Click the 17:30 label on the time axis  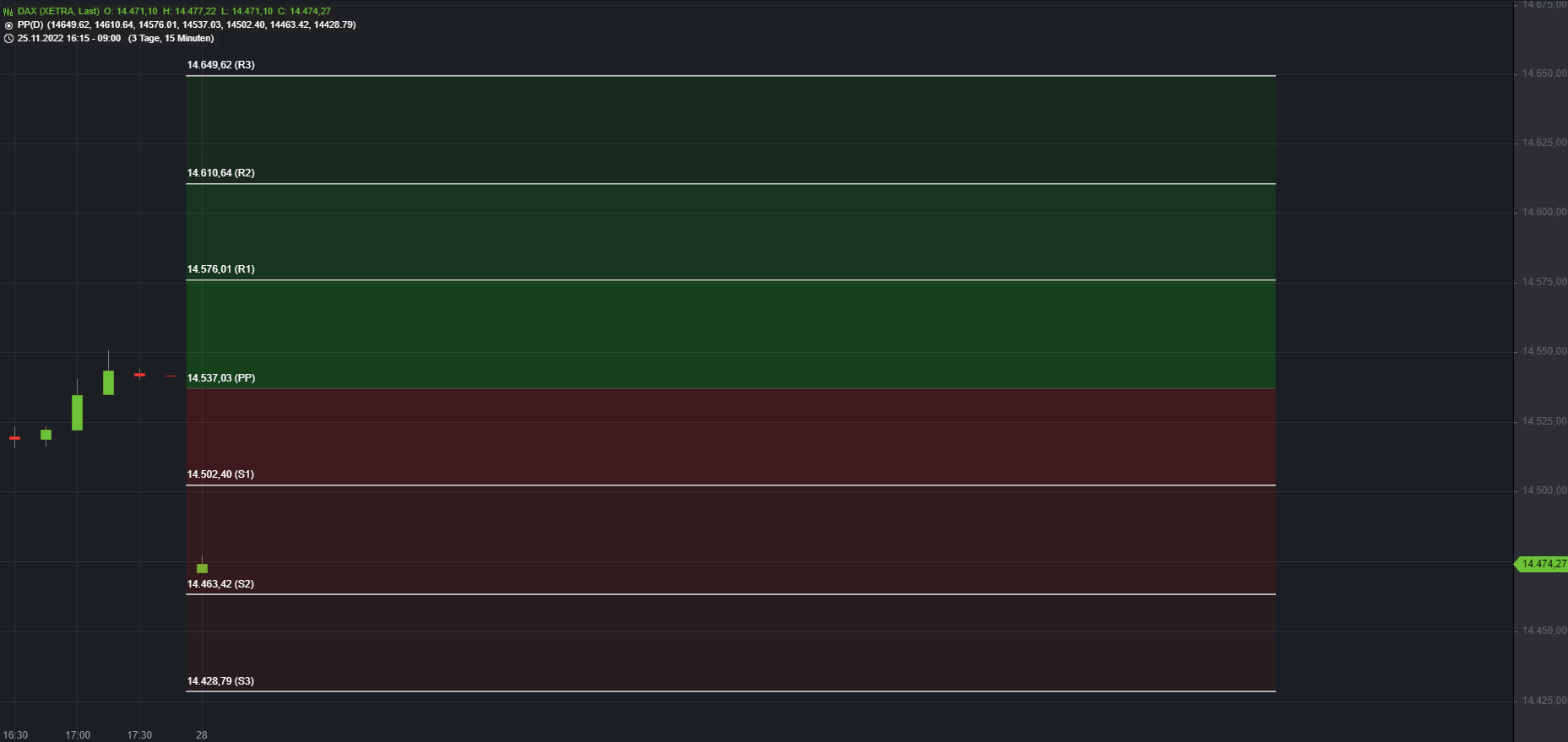139,735
